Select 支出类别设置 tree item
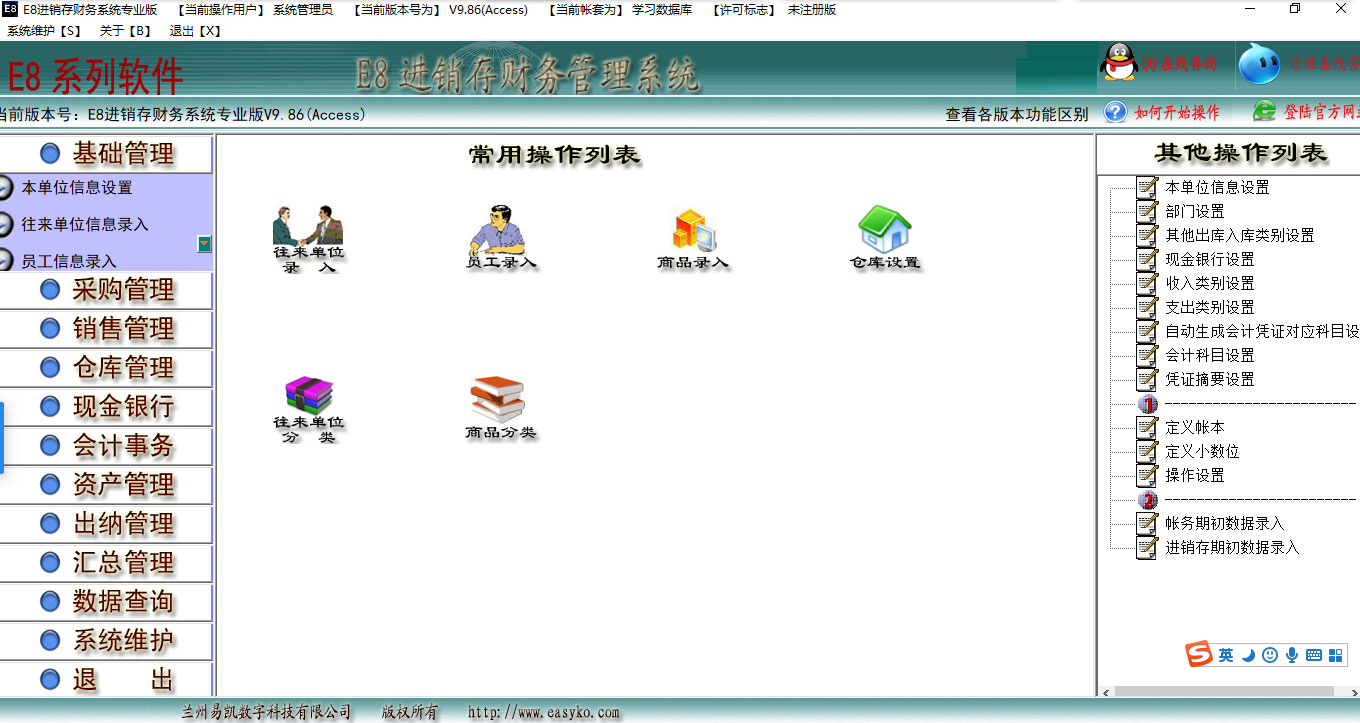 pyautogui.click(x=1210, y=307)
